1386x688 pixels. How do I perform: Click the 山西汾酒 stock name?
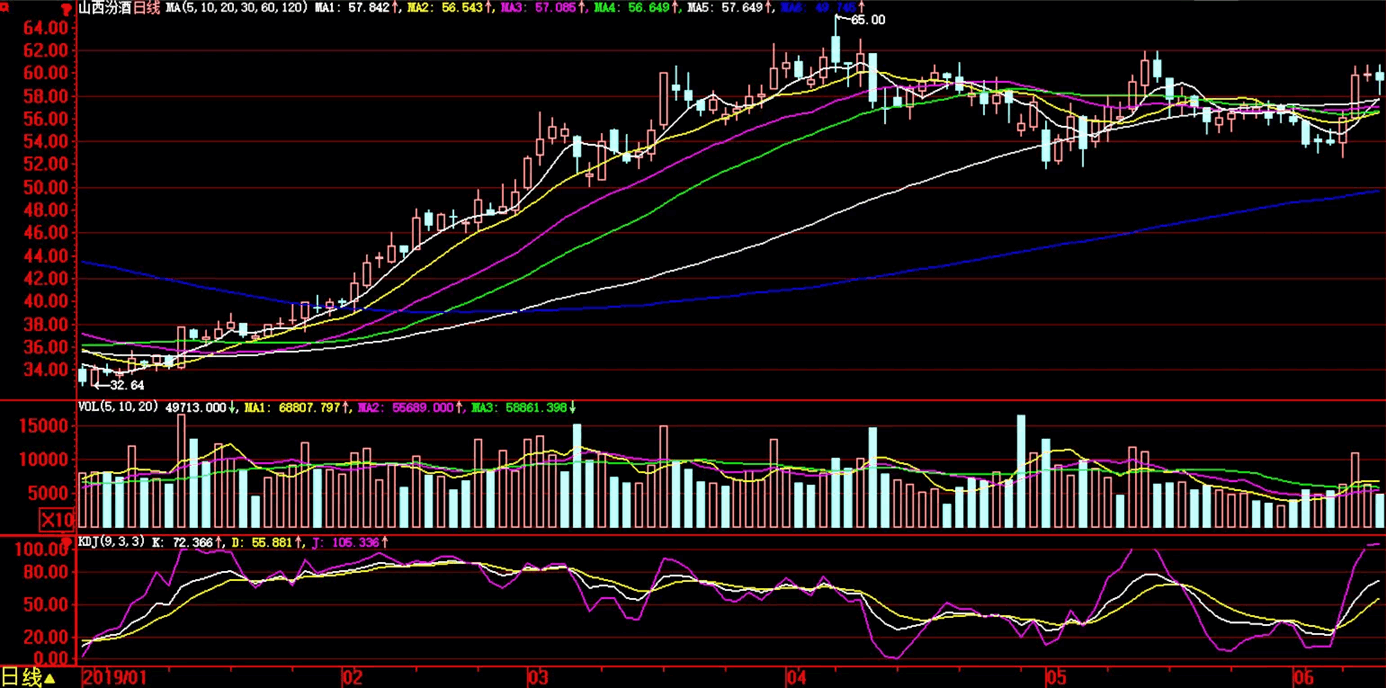[105, 8]
